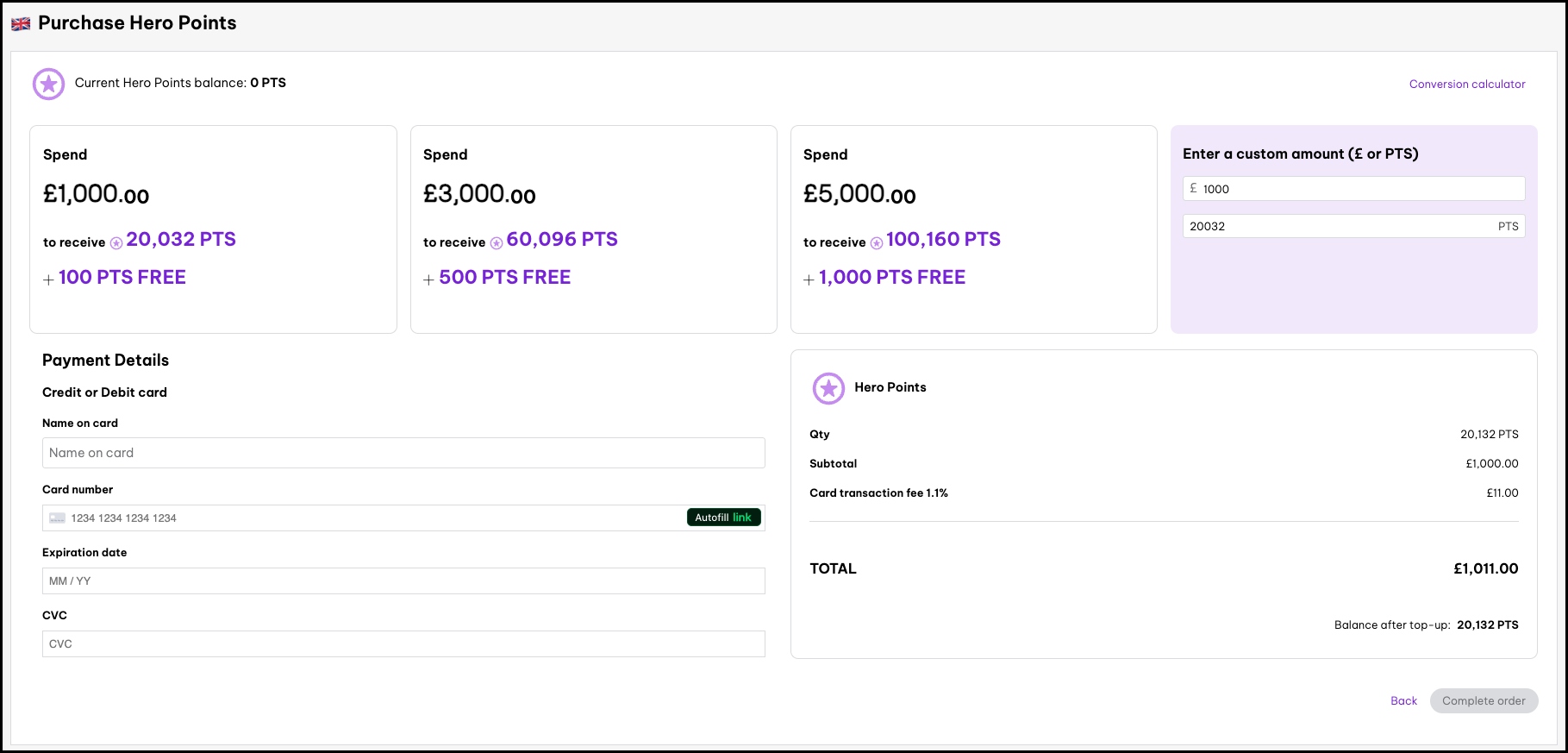Click into the CVC input field

click(403, 644)
